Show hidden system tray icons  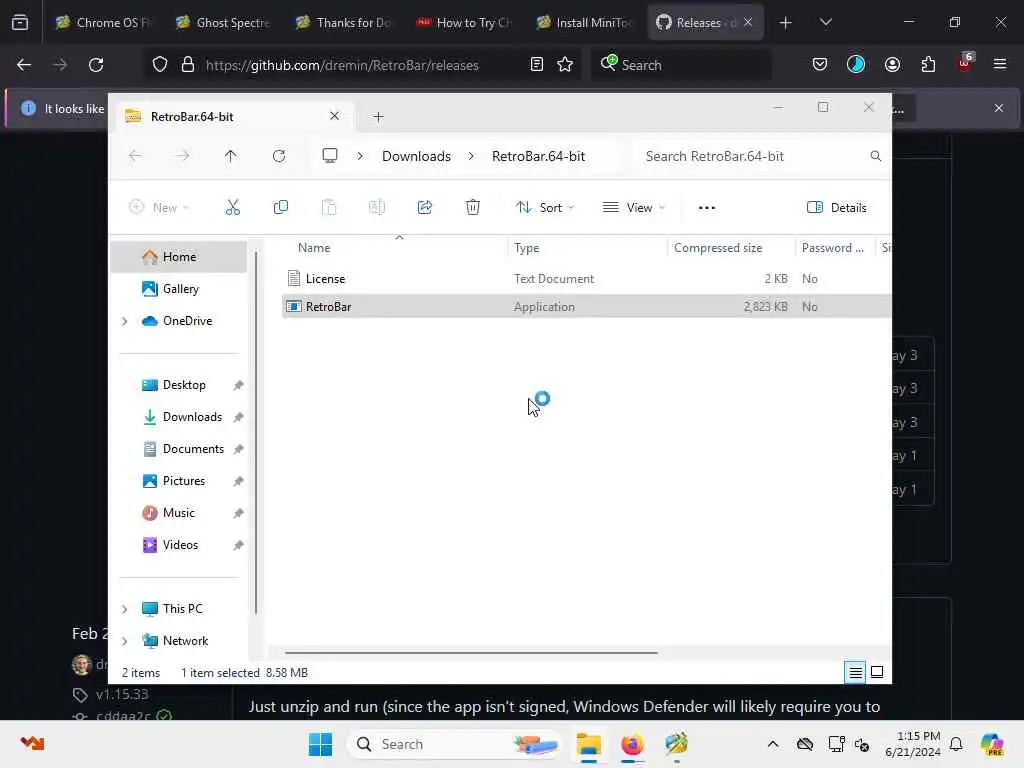coord(773,744)
